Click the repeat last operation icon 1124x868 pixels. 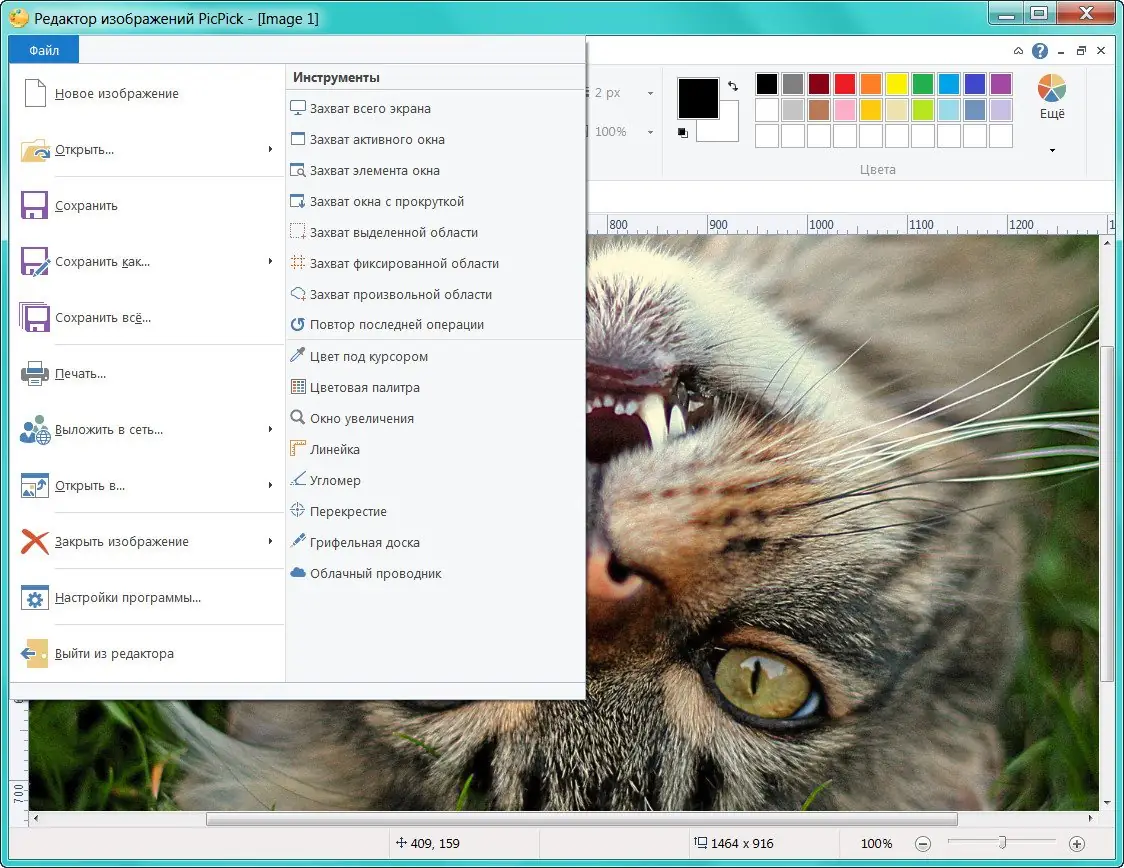pos(297,325)
